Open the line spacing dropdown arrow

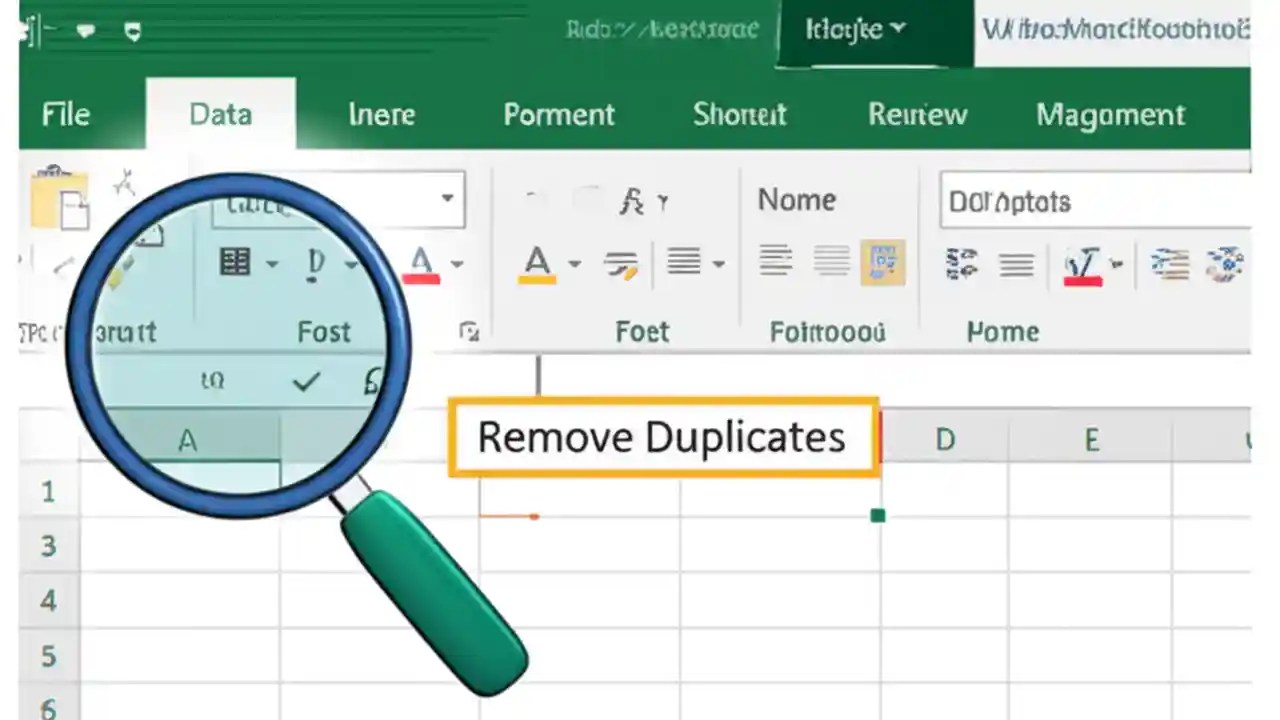[x=718, y=264]
